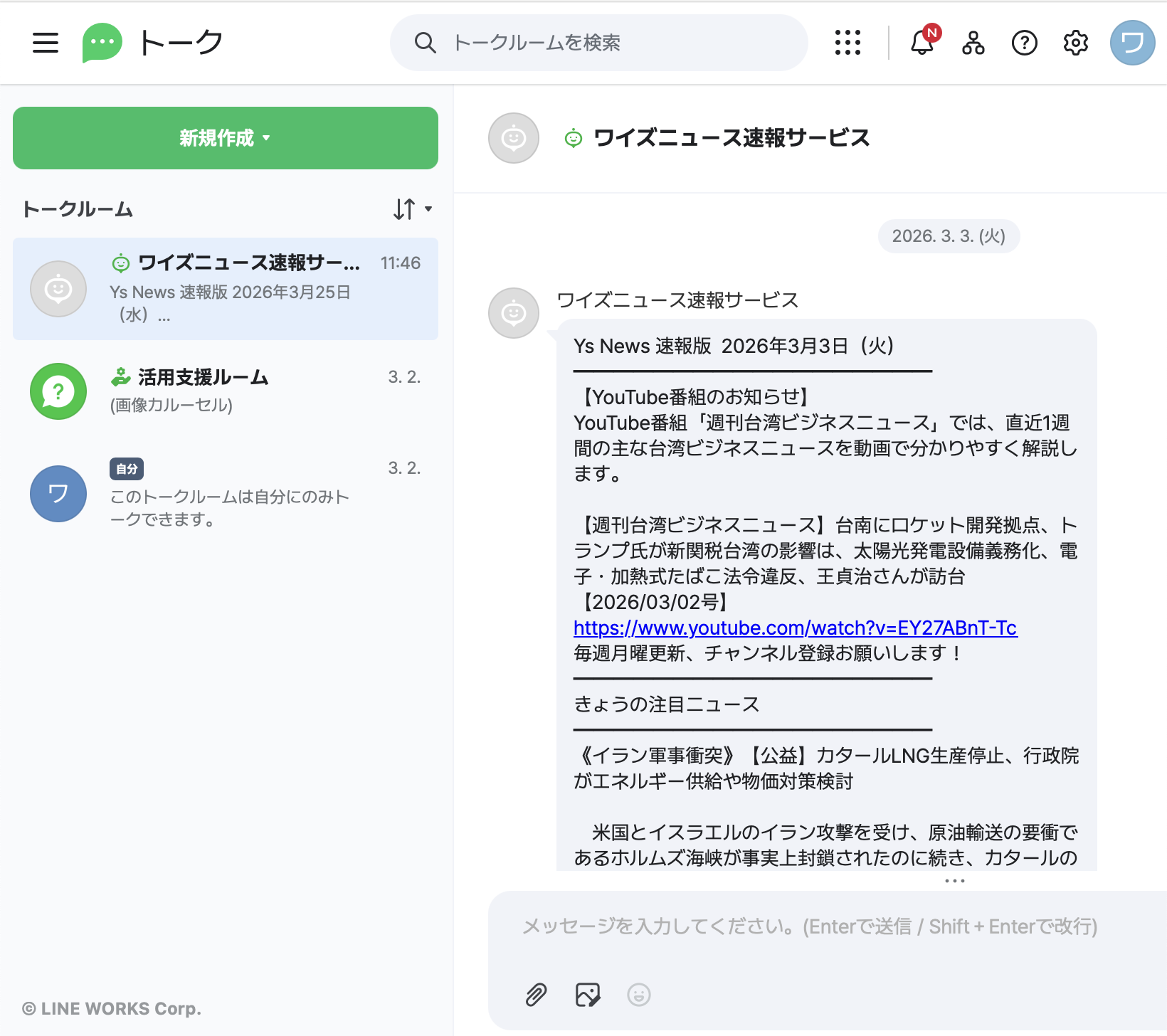Open the help question mark icon
This screenshot has height=1036, width=1167.
[x=1024, y=43]
